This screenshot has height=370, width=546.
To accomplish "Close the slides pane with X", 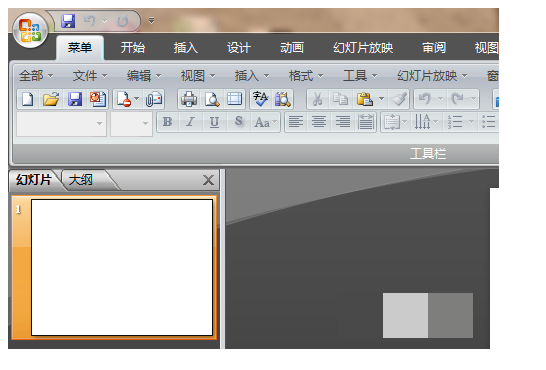I will point(208,180).
